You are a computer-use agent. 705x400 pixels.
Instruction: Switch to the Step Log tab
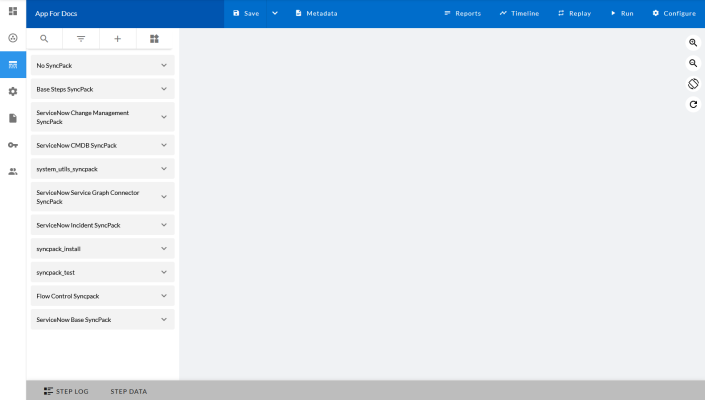[x=66, y=391]
